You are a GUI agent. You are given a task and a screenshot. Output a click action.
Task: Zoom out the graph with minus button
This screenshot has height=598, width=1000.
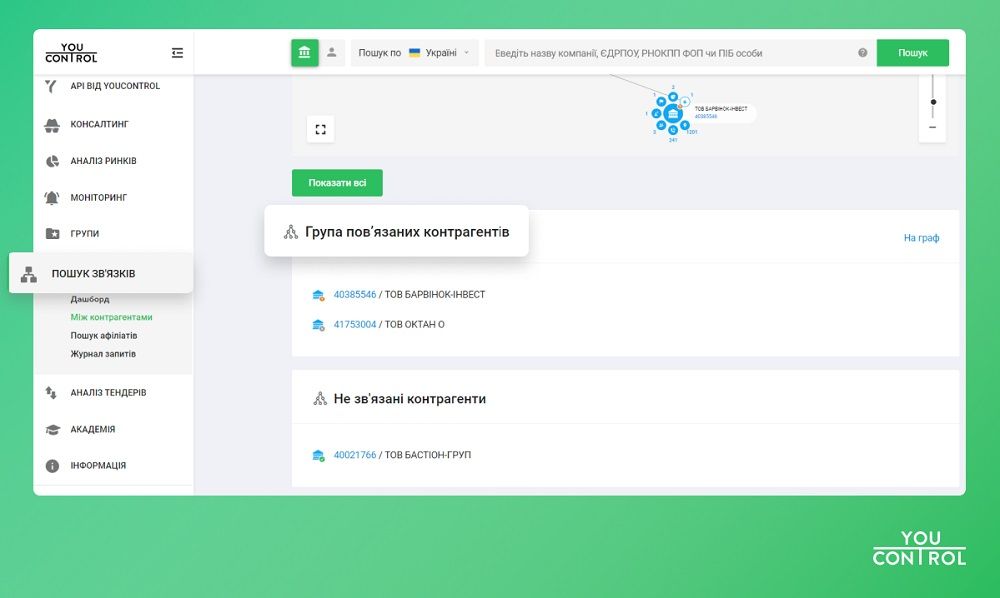tap(932, 127)
